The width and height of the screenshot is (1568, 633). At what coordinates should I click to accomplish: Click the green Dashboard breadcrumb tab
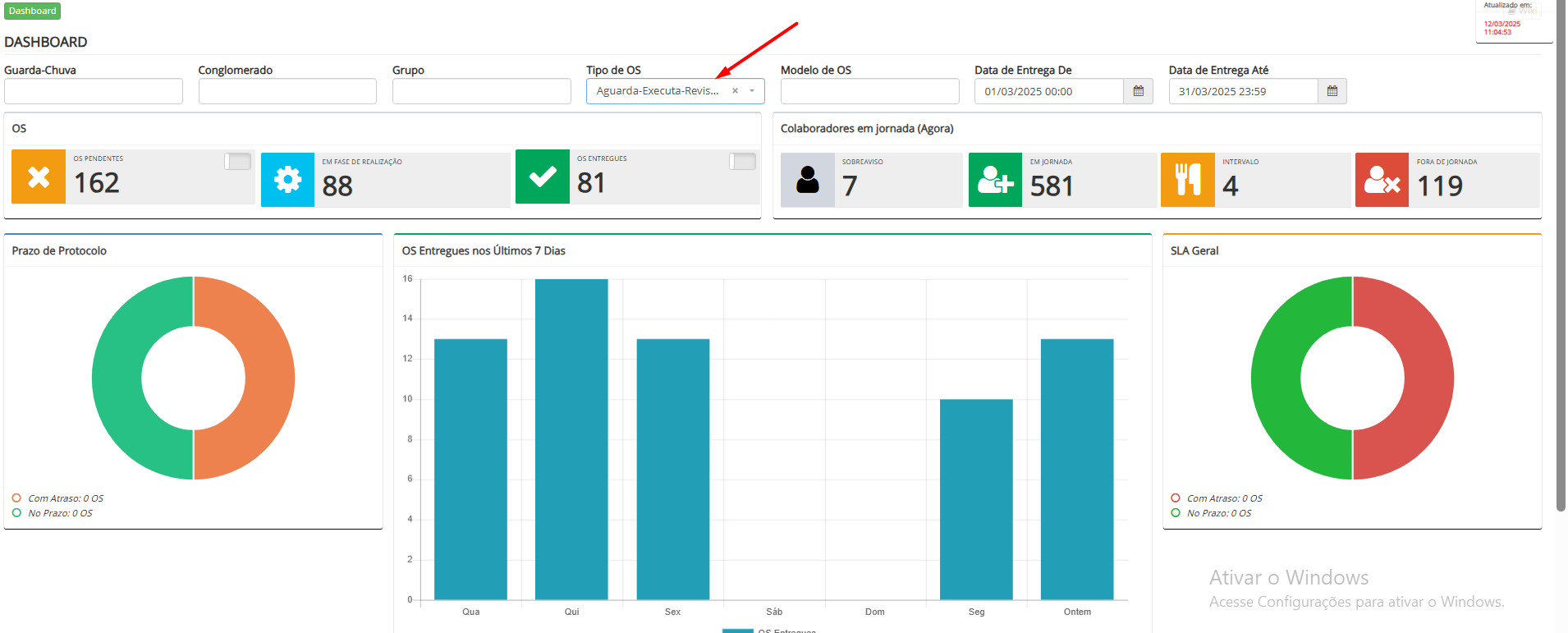[x=33, y=11]
